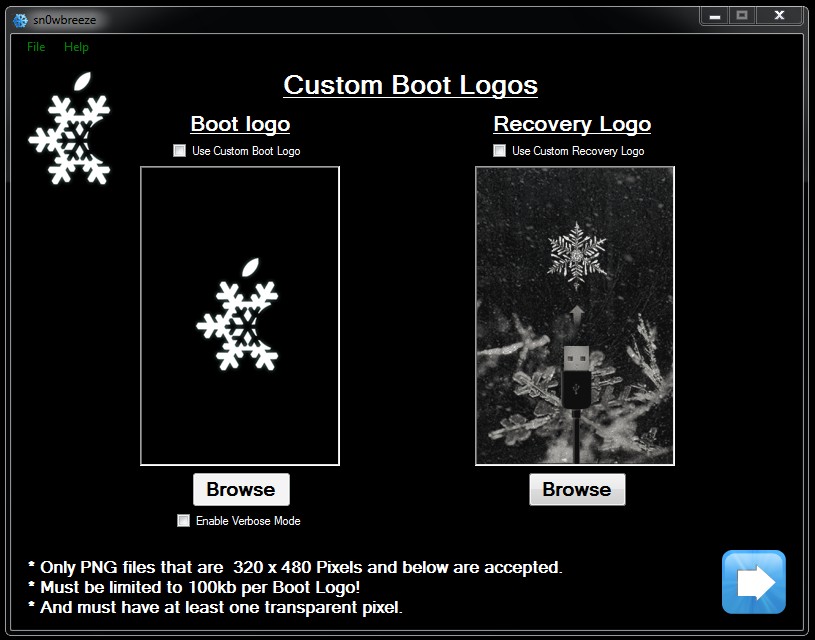815x640 pixels.
Task: Click the Boot logo section title
Action: point(240,124)
